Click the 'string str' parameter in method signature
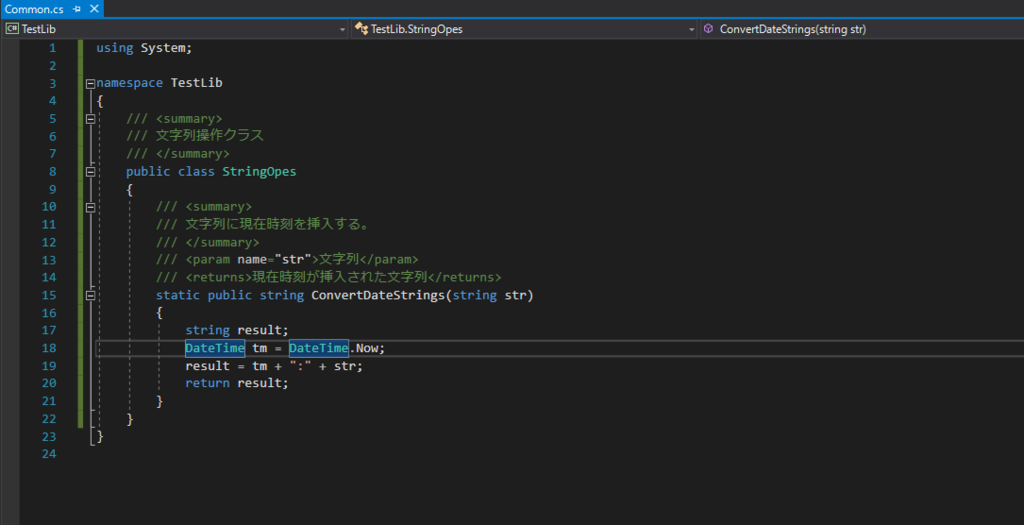 [489, 295]
